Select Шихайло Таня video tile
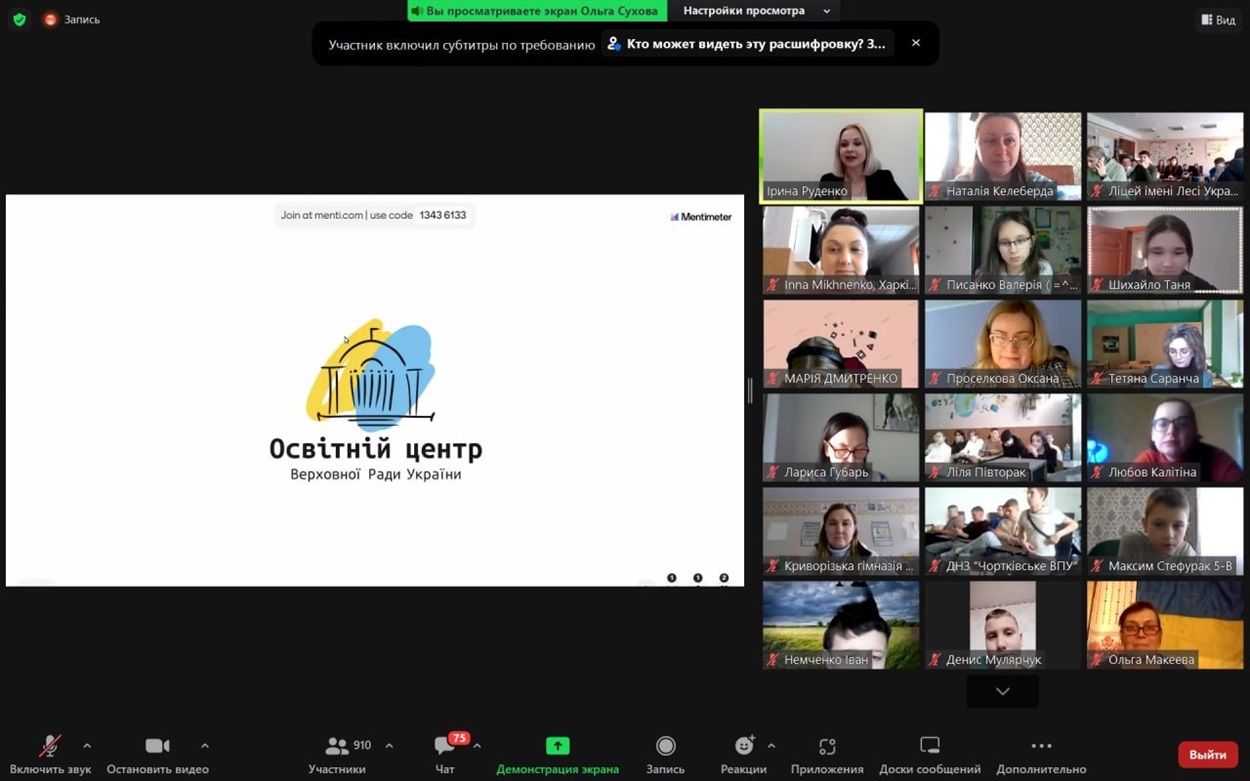1250x781 pixels. pos(1165,250)
